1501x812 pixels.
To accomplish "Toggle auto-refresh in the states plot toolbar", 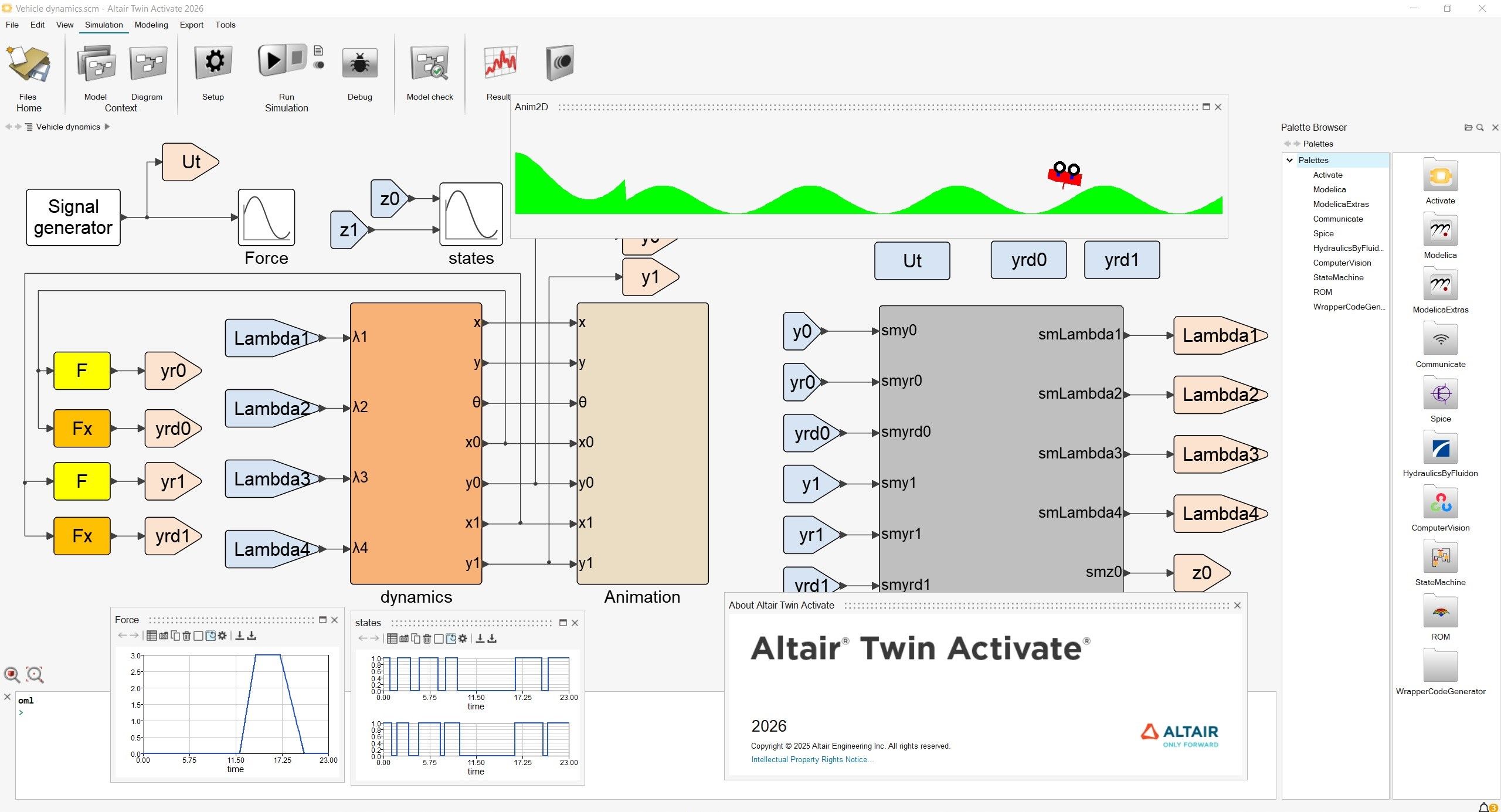I will click(x=451, y=639).
